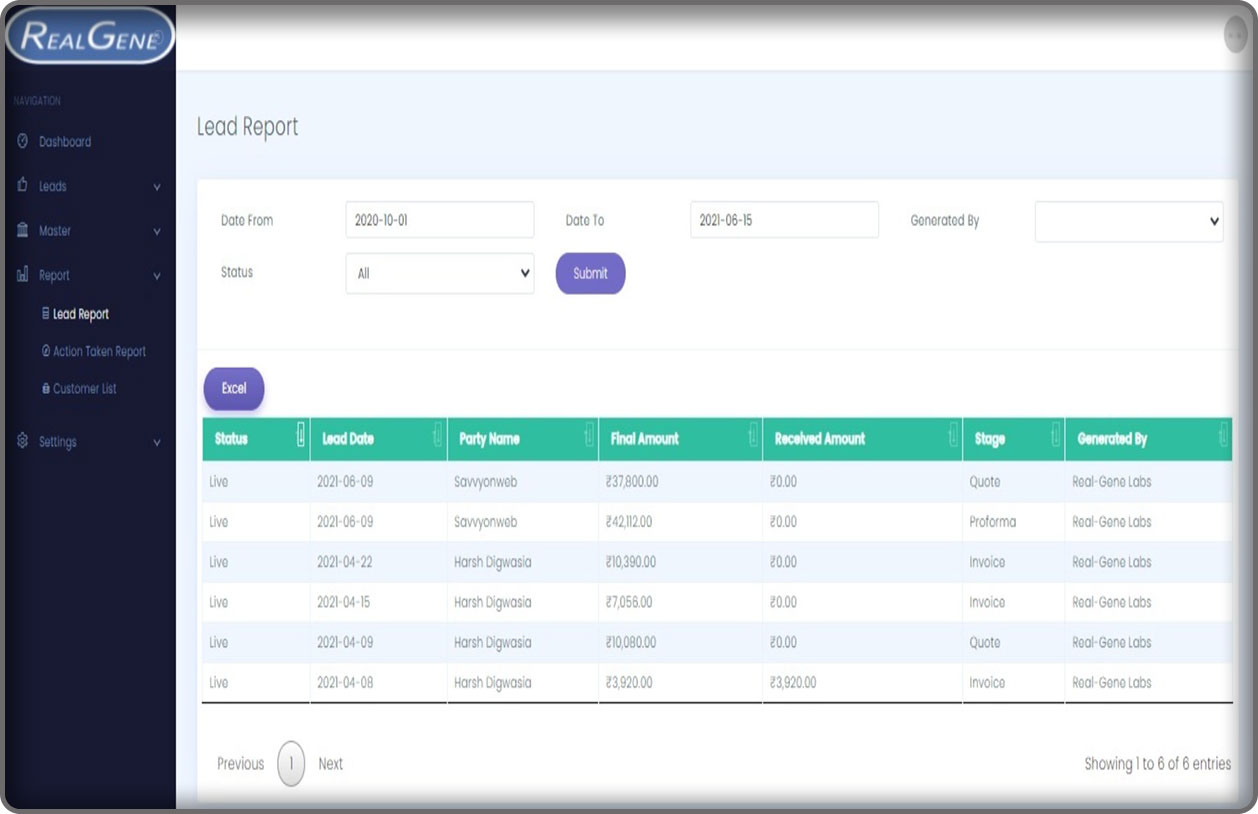Click the Settings gear icon
This screenshot has height=814, width=1258.
(x=23, y=441)
